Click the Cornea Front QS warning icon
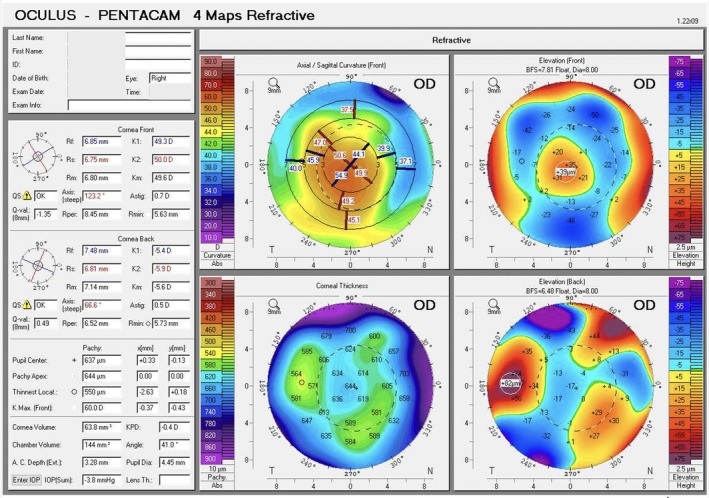Viewport: 709px width, 498px height. (27, 196)
